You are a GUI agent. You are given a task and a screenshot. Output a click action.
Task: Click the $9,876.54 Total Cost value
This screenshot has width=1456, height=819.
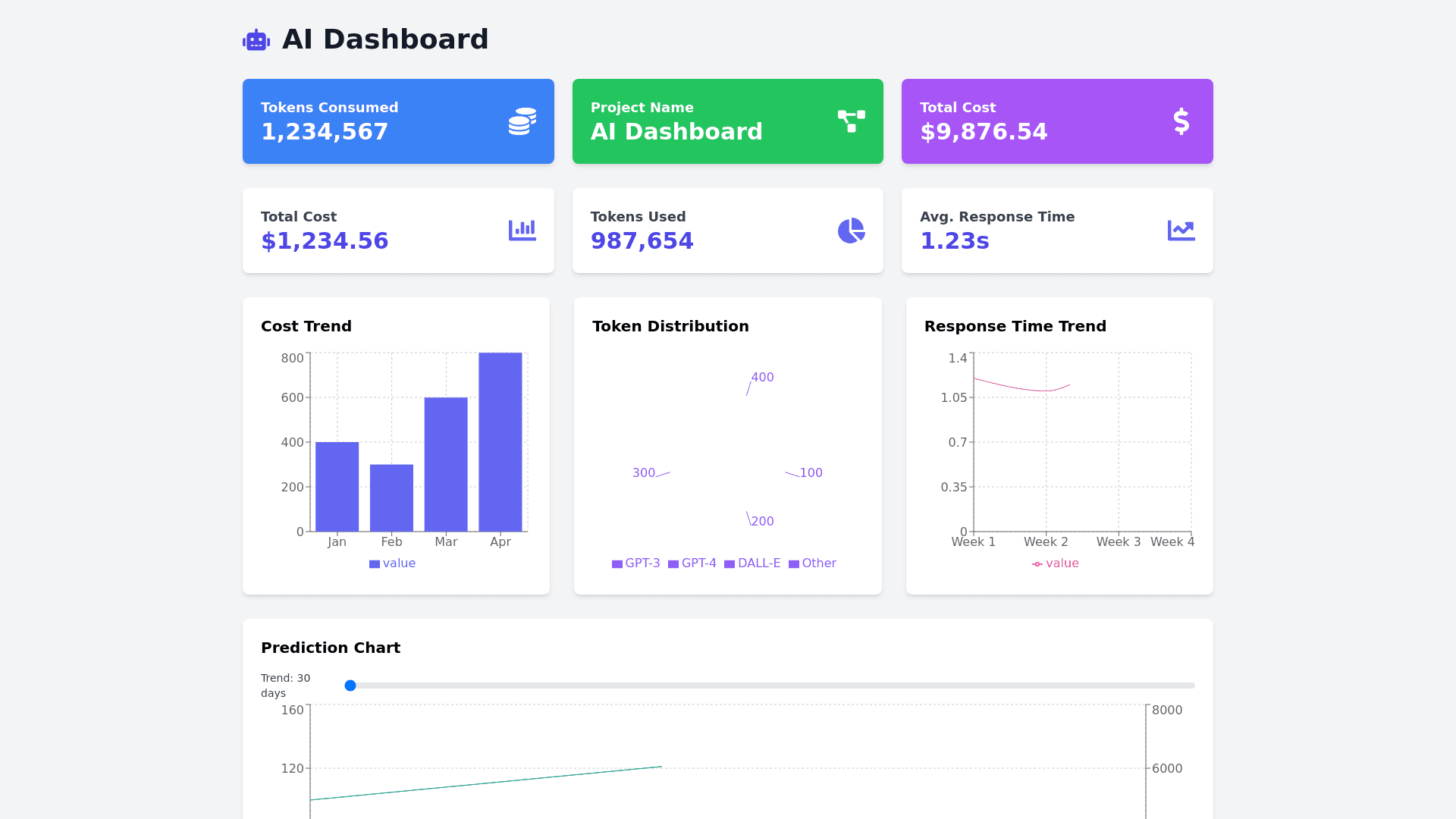pos(984,132)
